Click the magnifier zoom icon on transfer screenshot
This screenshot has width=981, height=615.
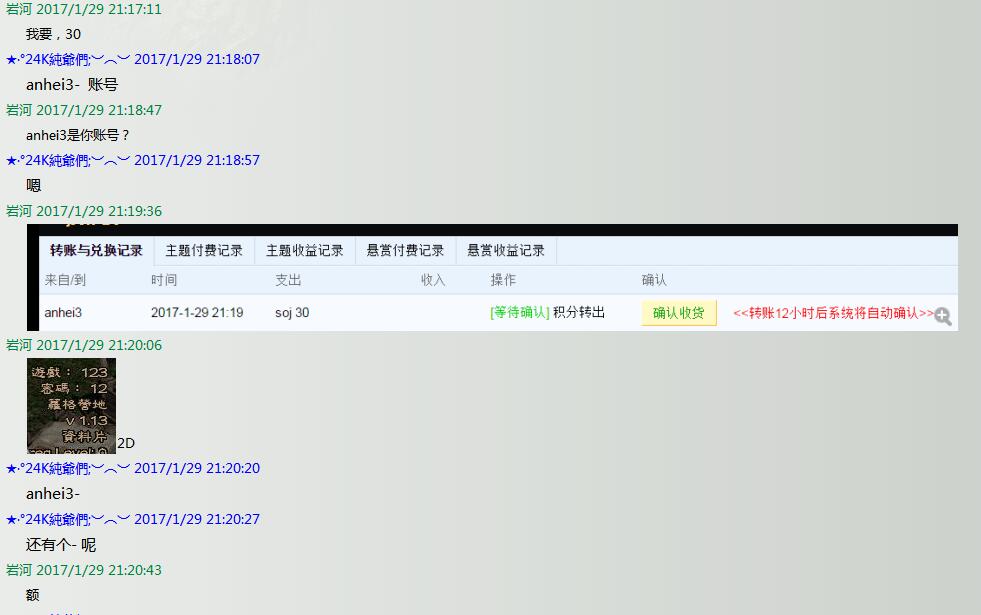(942, 317)
